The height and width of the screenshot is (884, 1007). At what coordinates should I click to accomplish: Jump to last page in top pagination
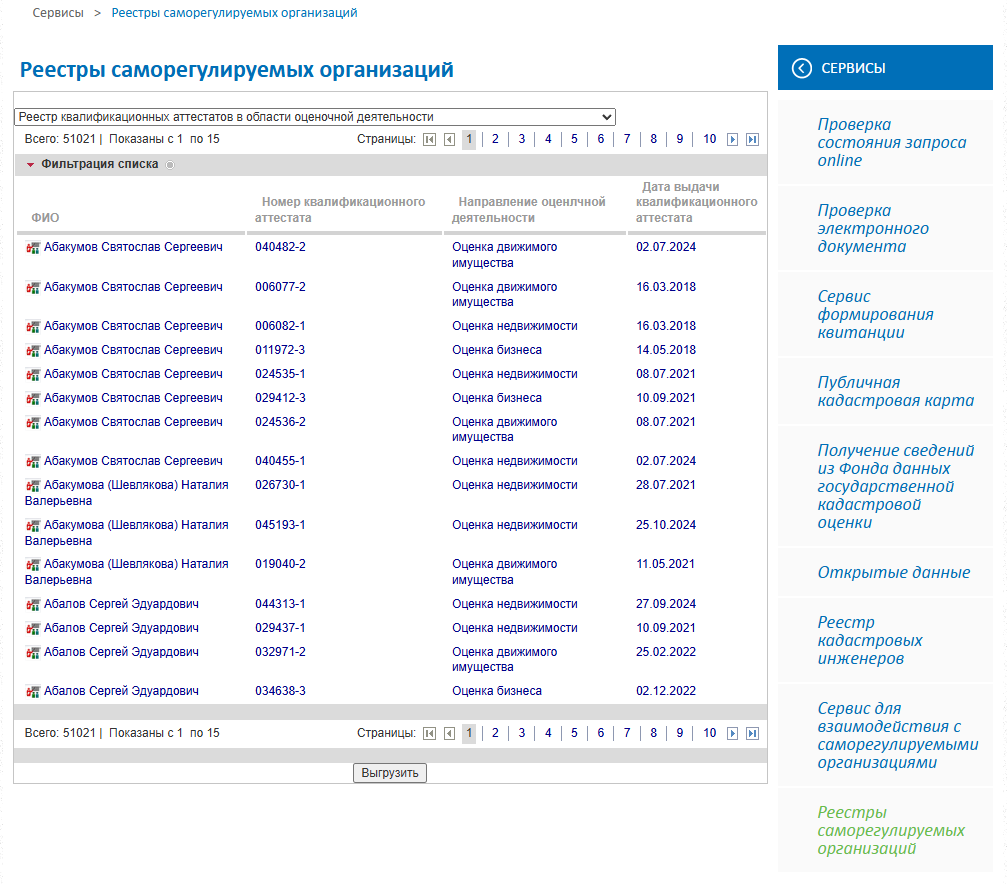point(753,139)
